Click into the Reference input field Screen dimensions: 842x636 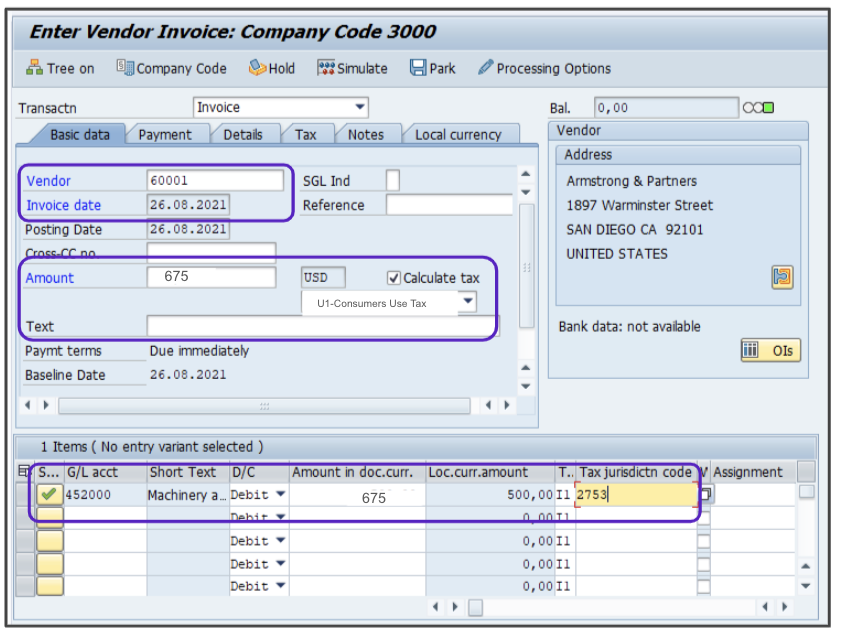coord(449,205)
